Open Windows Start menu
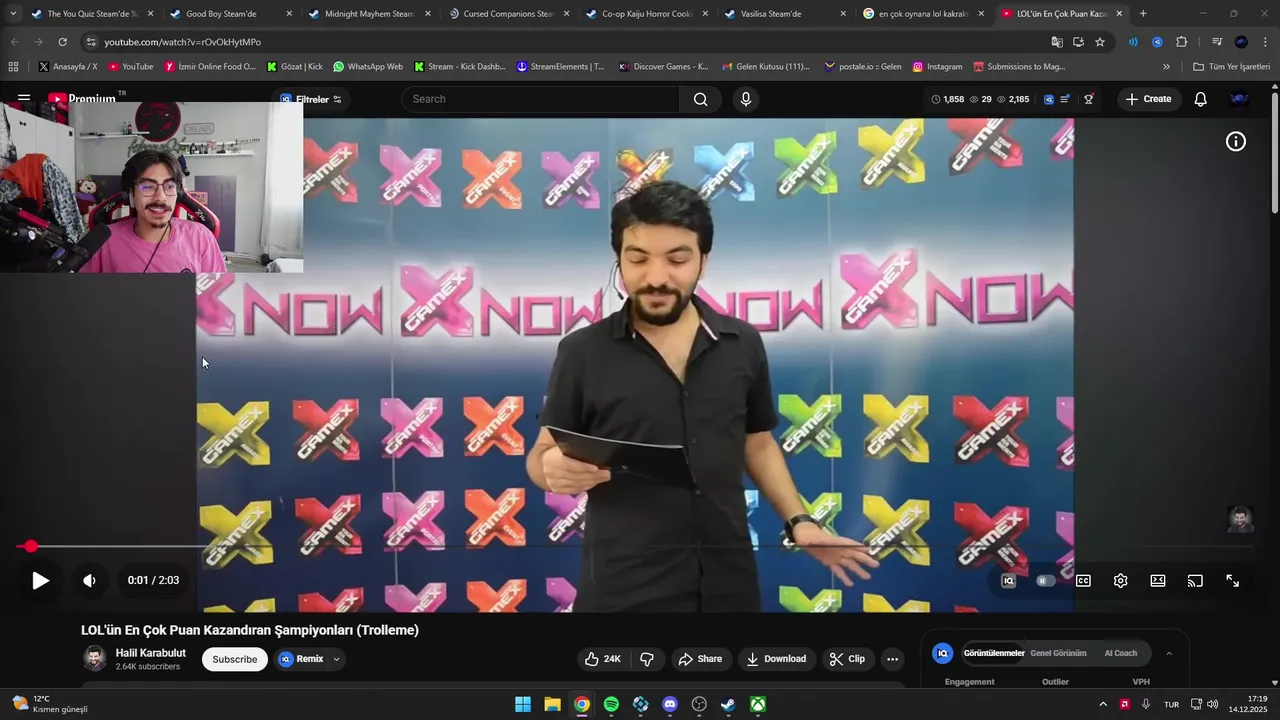 tap(523, 704)
